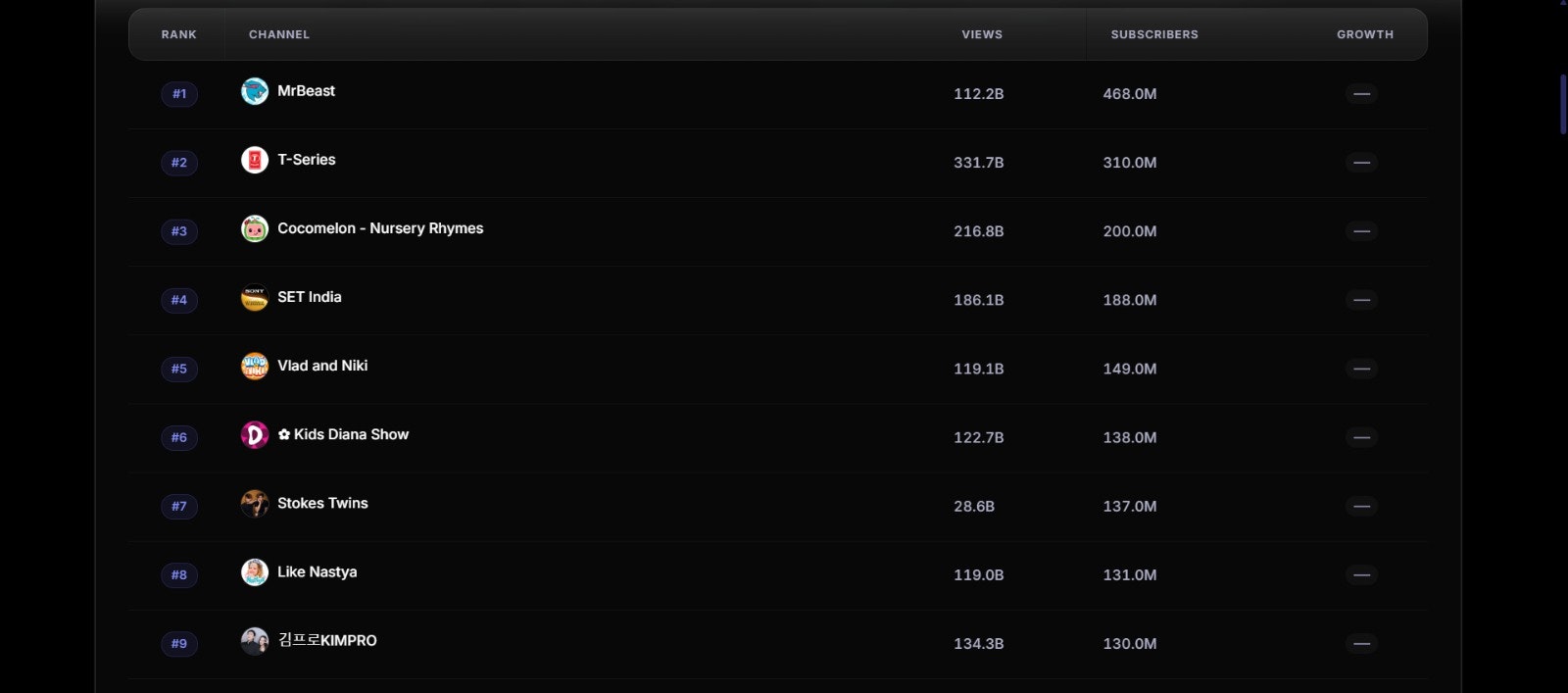Click the MrBeast channel avatar
Image resolution: width=1568 pixels, height=693 pixels.
coord(255,91)
